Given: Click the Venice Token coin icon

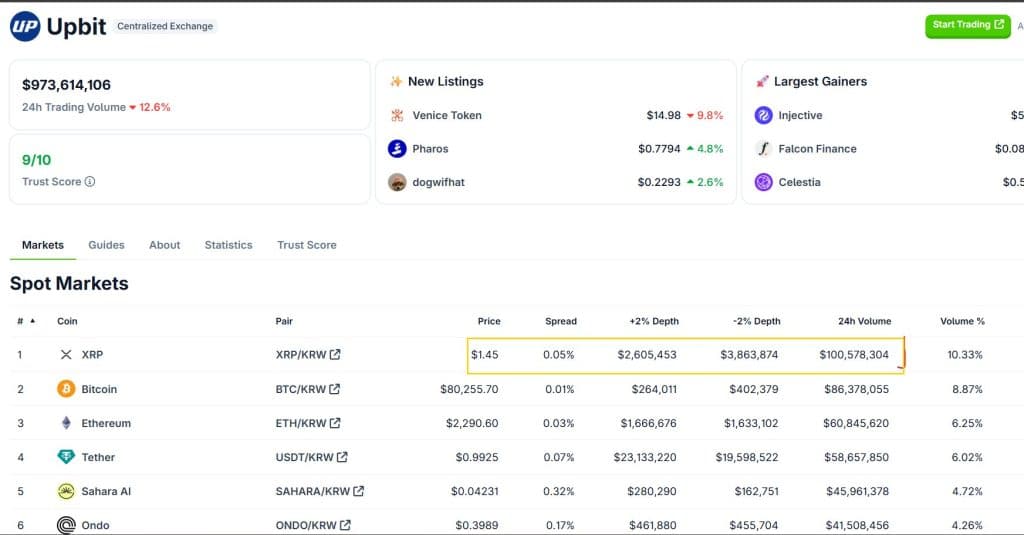Looking at the screenshot, I should point(397,116).
